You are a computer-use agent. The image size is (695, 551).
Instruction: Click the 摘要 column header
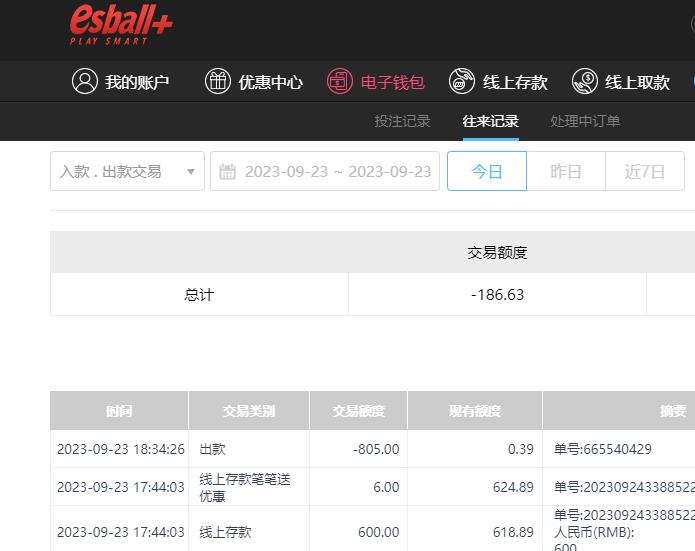(673, 411)
